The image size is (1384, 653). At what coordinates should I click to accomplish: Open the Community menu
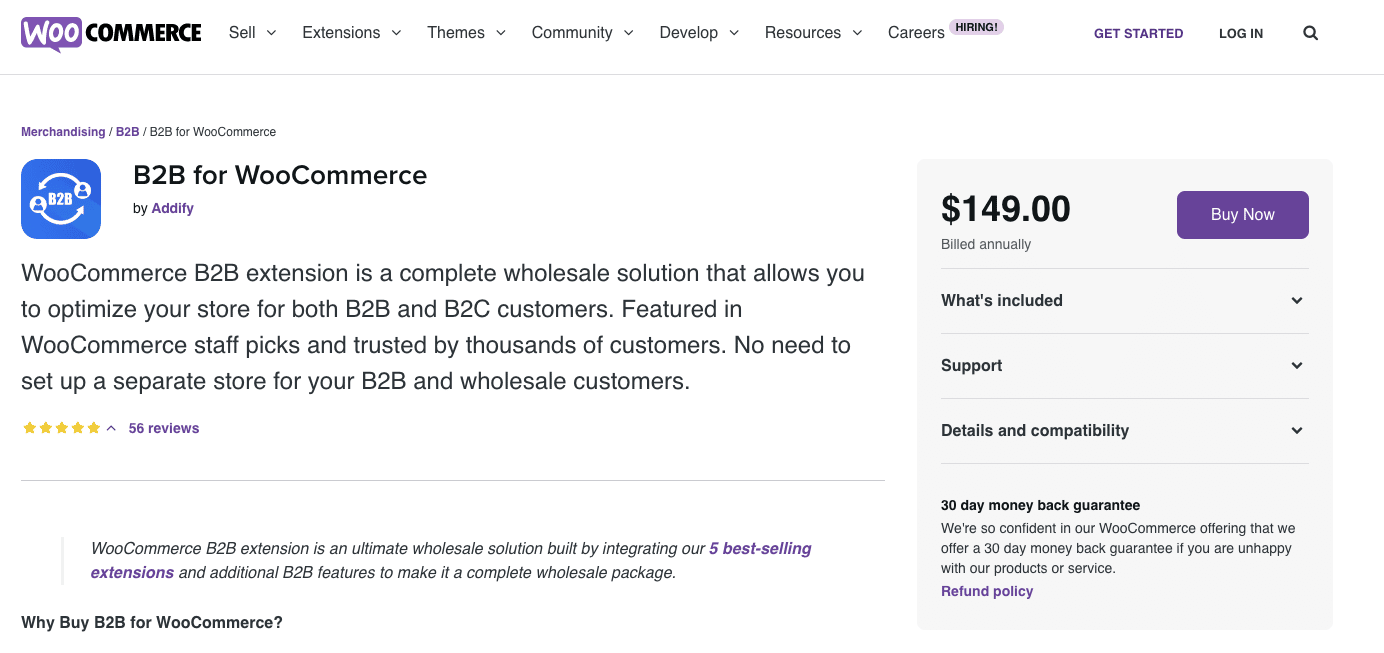pos(583,33)
